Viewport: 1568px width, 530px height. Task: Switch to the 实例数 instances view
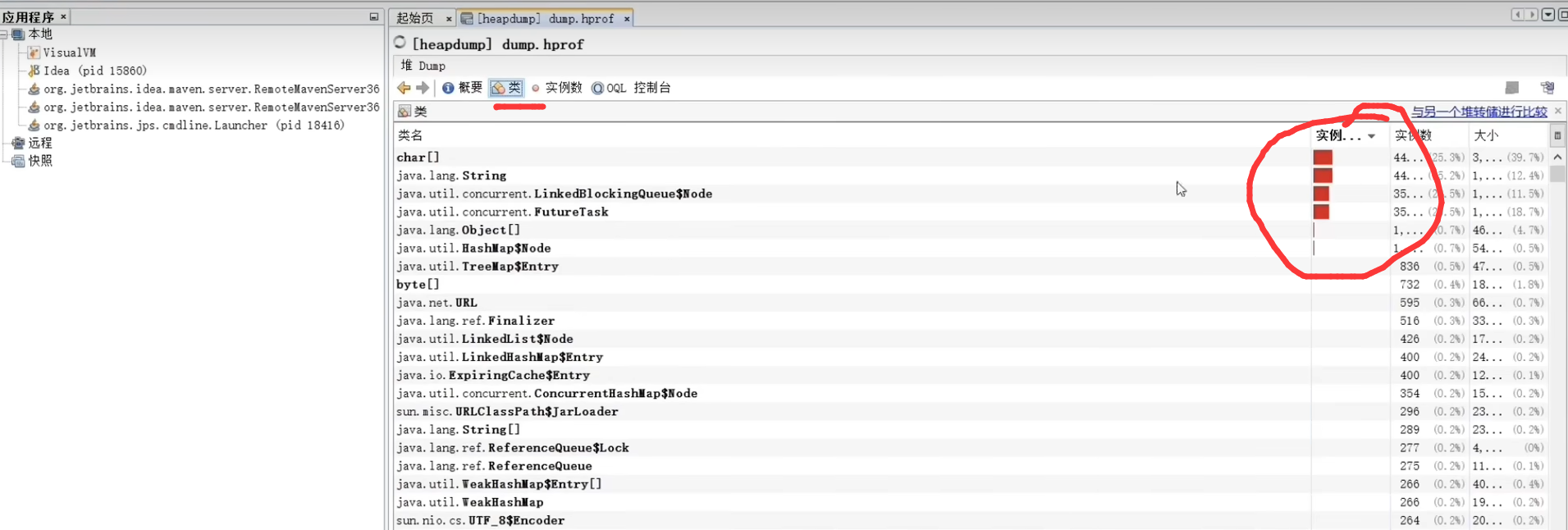coord(556,88)
